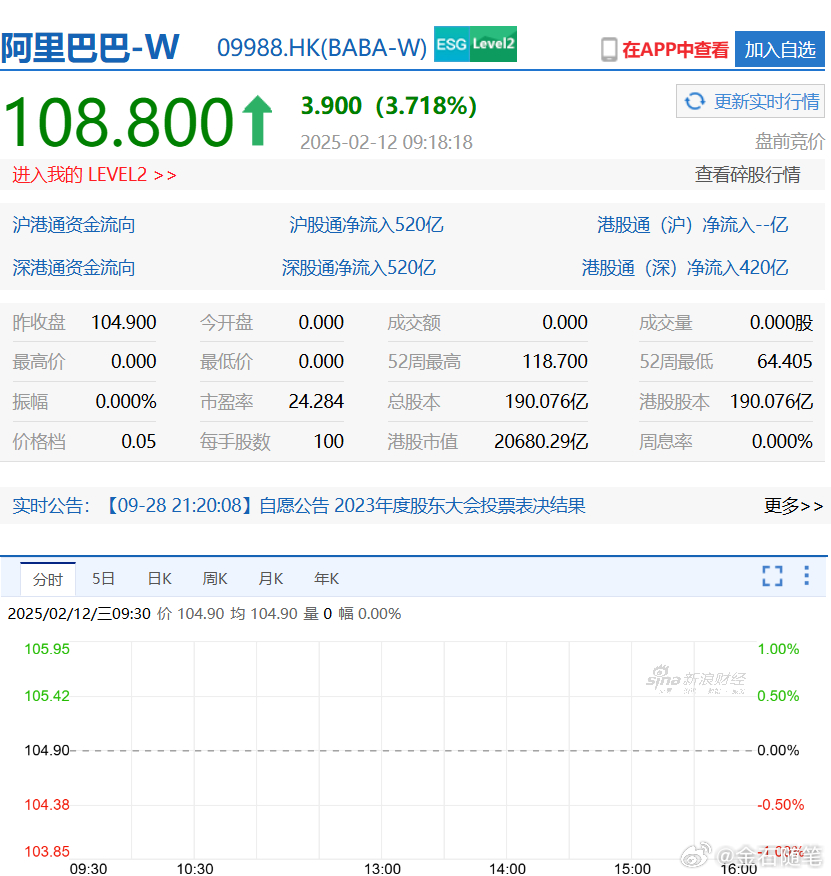Image resolution: width=831 pixels, height=876 pixels.
Task: Expand chart to fullscreen
Action: (x=772, y=575)
